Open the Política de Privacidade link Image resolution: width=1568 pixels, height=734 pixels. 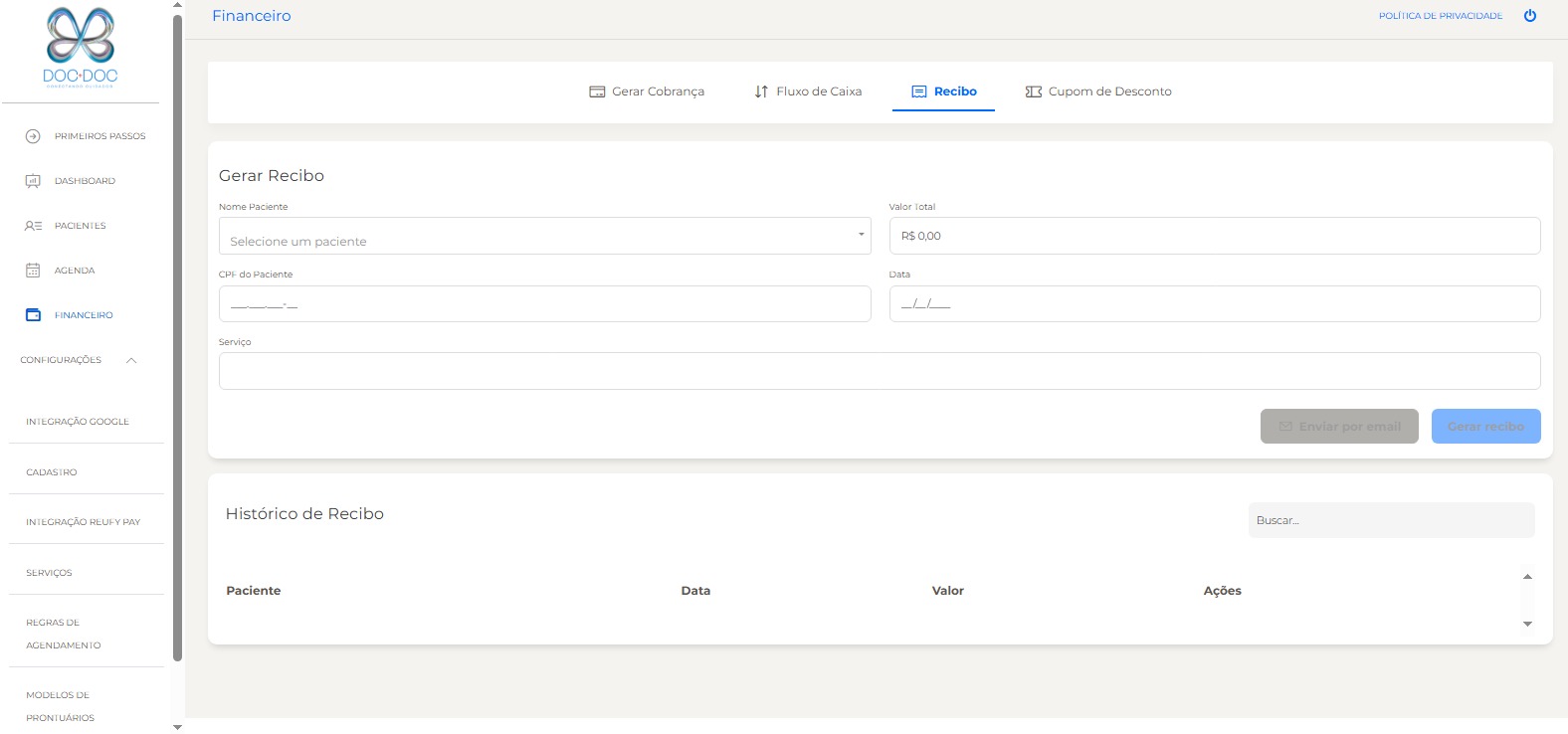point(1440,16)
